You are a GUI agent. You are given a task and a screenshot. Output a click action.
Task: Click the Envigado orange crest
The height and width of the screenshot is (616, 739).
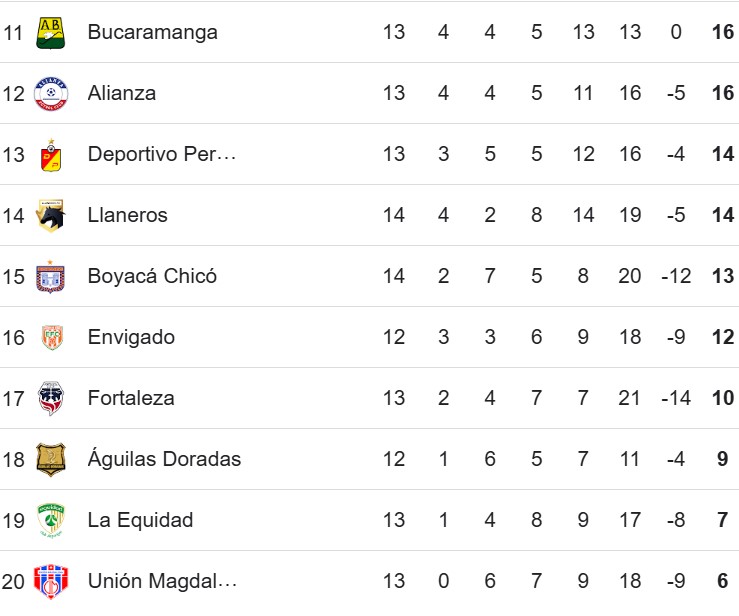pos(52,337)
